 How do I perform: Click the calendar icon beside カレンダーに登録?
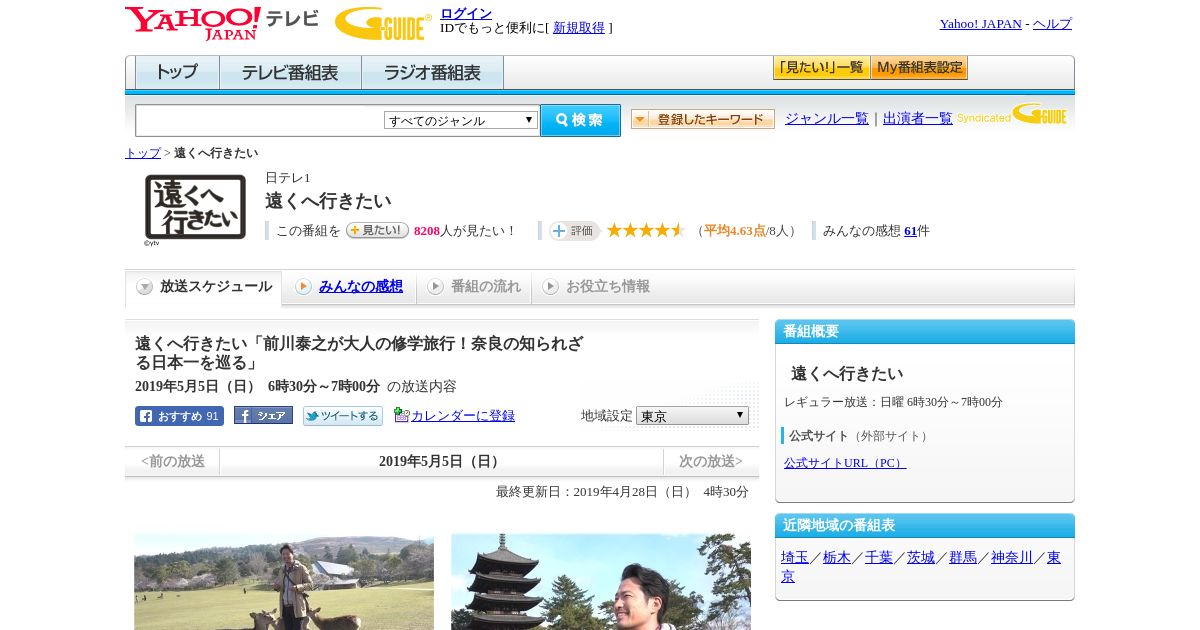(401, 415)
